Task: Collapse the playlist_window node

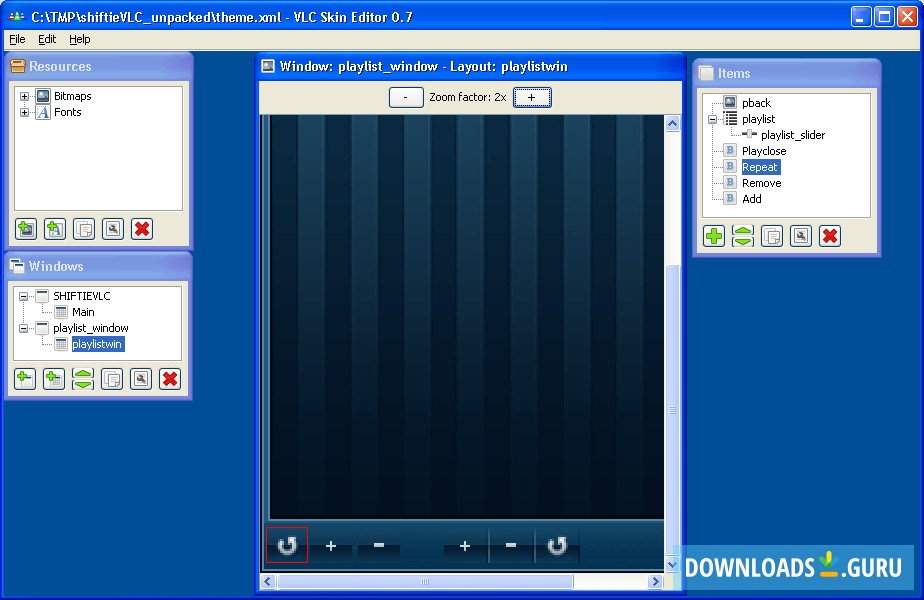Action: 23,328
